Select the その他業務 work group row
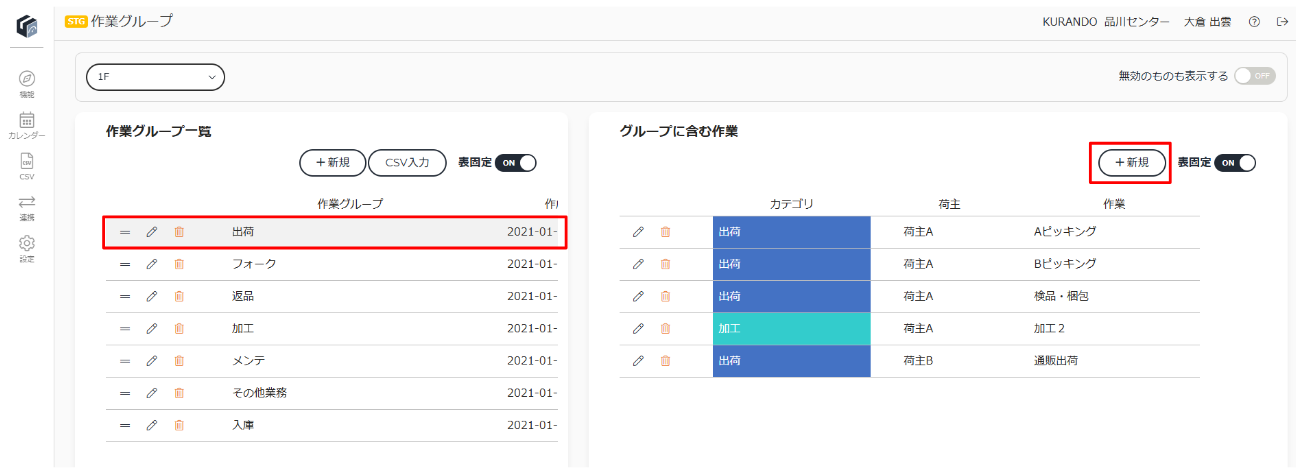This screenshot has width=1296, height=471. pos(330,392)
